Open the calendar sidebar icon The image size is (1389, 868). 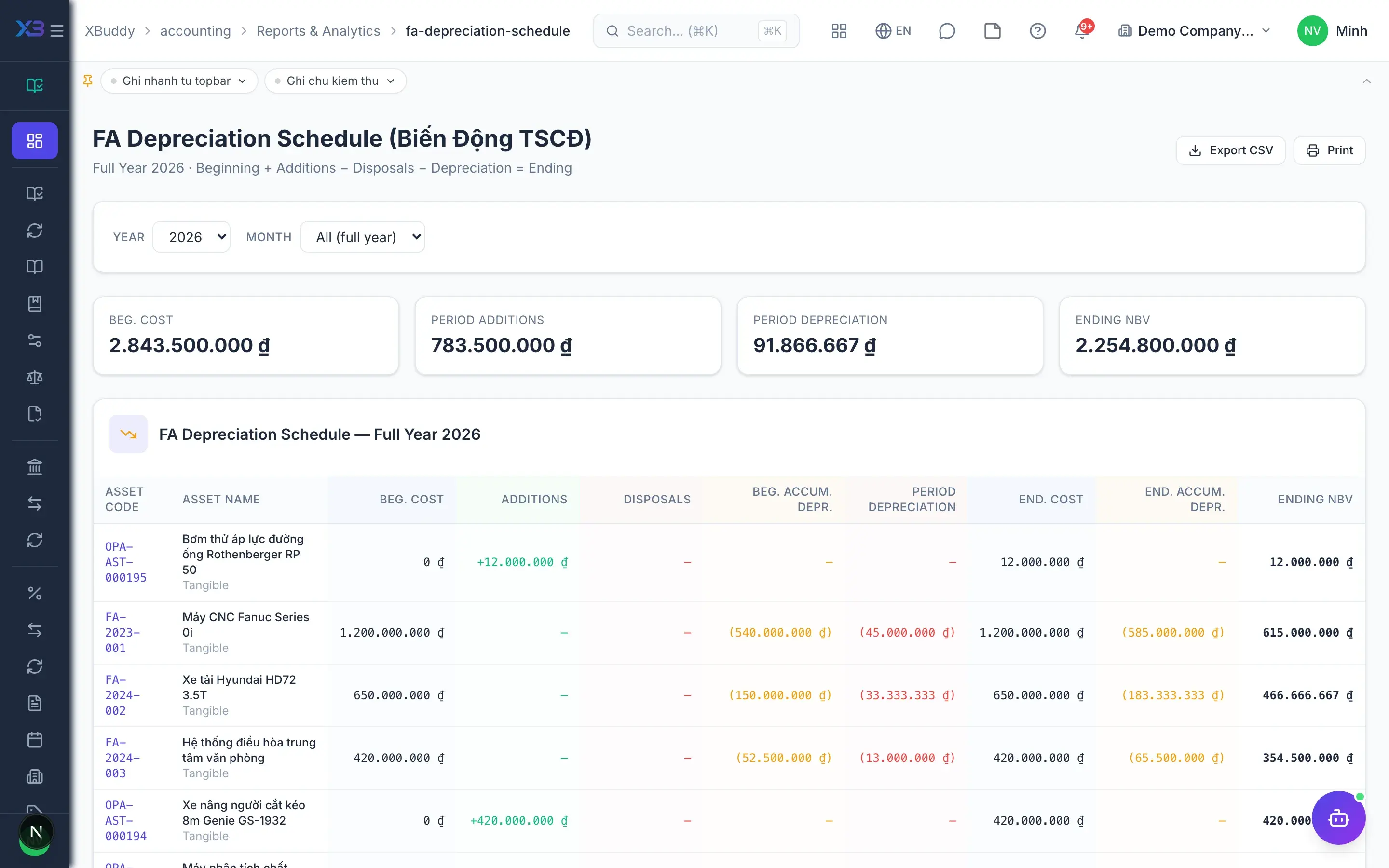pyautogui.click(x=34, y=740)
